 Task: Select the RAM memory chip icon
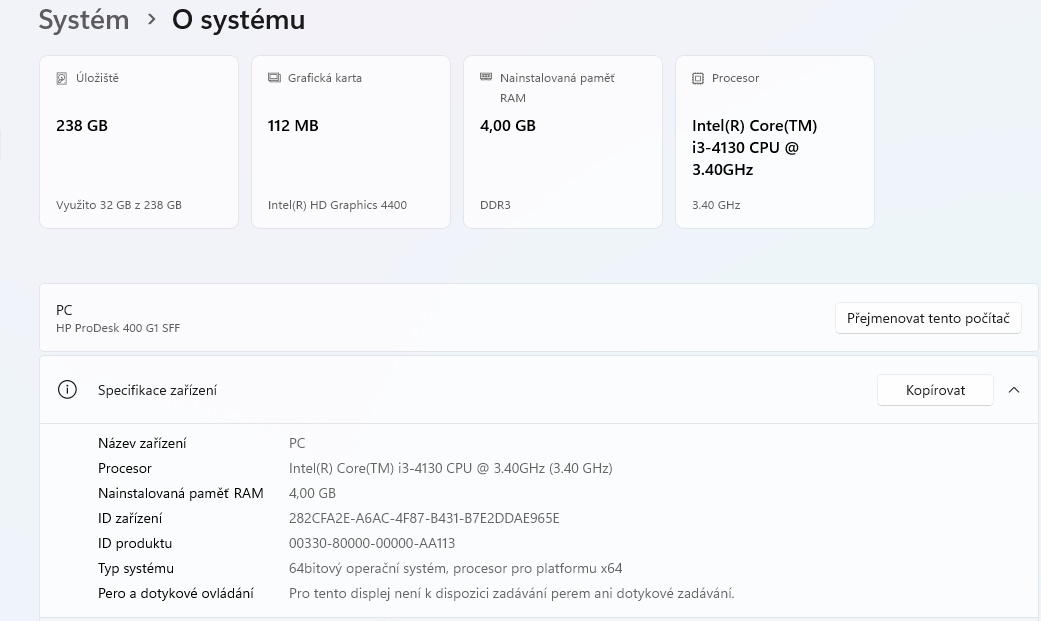(x=486, y=77)
